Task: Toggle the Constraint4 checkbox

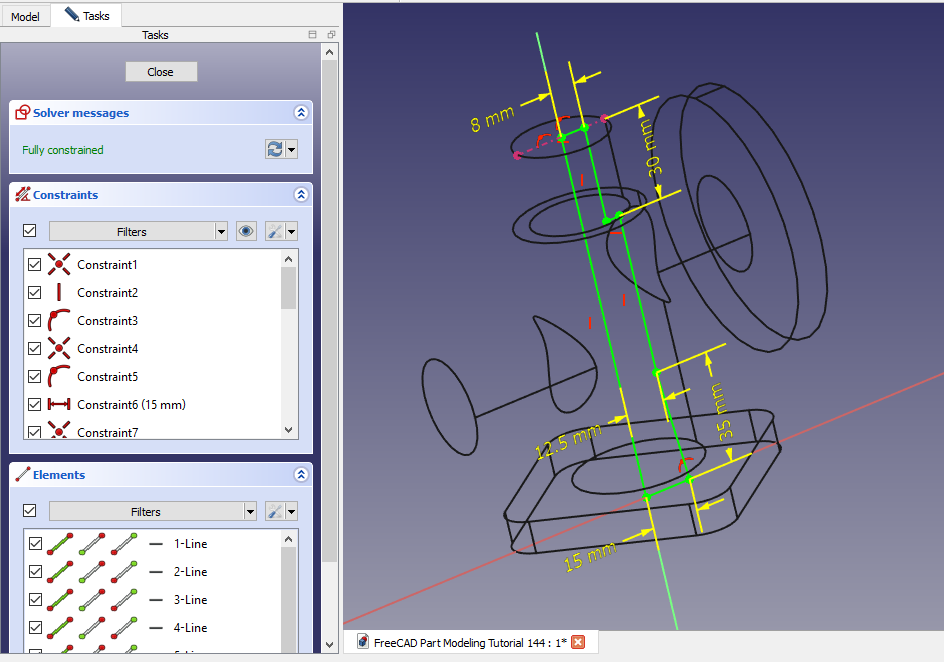Action: [35, 349]
